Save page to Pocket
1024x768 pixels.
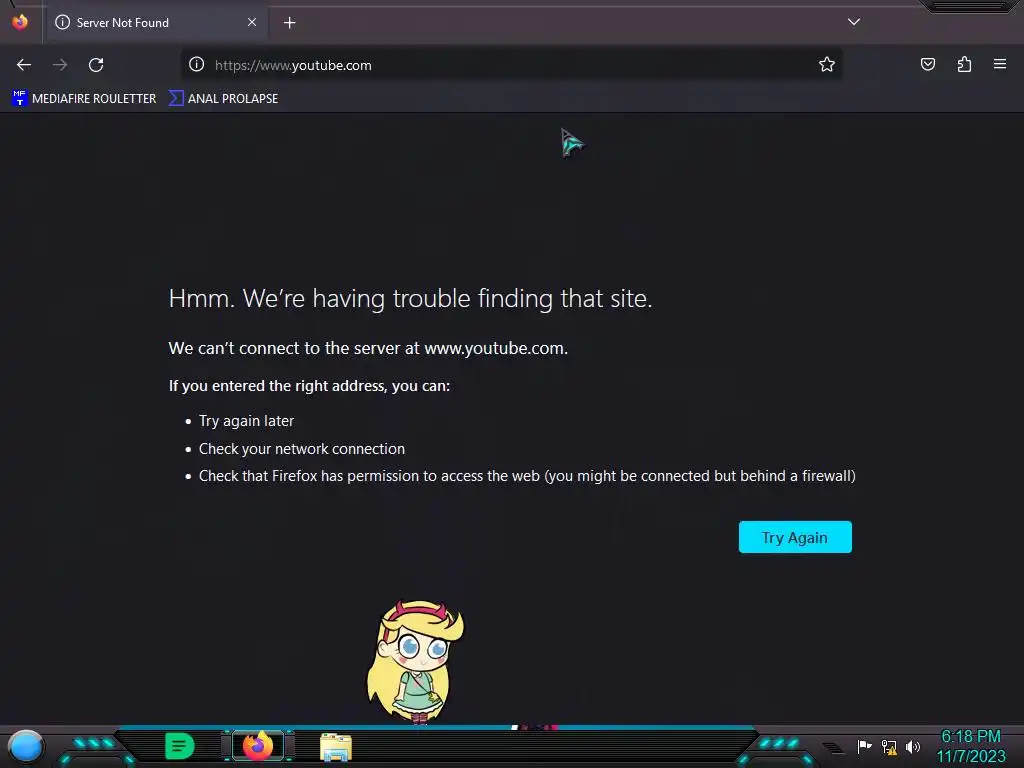click(x=927, y=64)
